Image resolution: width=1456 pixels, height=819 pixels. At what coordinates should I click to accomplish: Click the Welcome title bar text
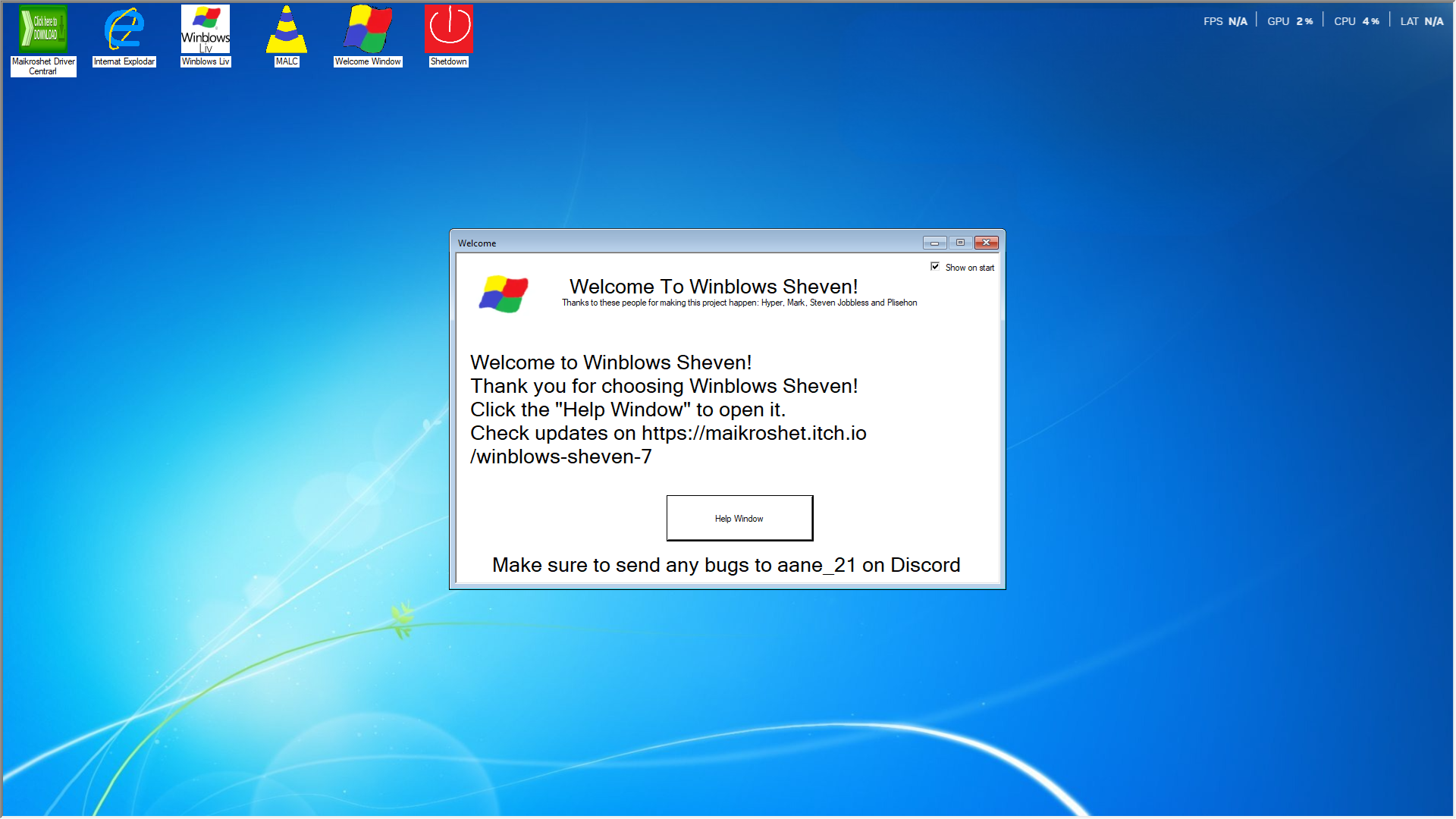coord(477,243)
